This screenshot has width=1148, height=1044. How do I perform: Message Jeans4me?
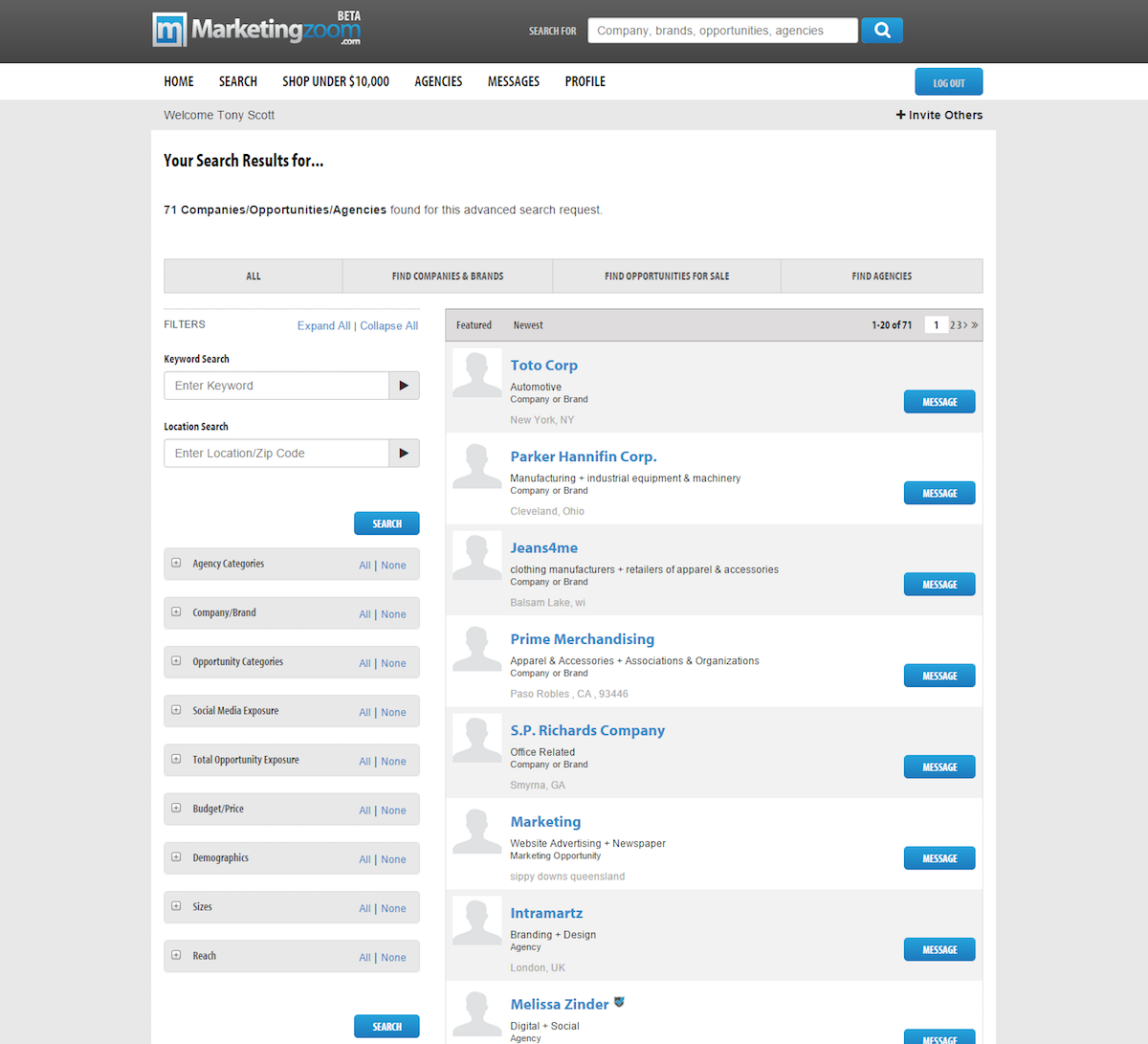pos(939,585)
